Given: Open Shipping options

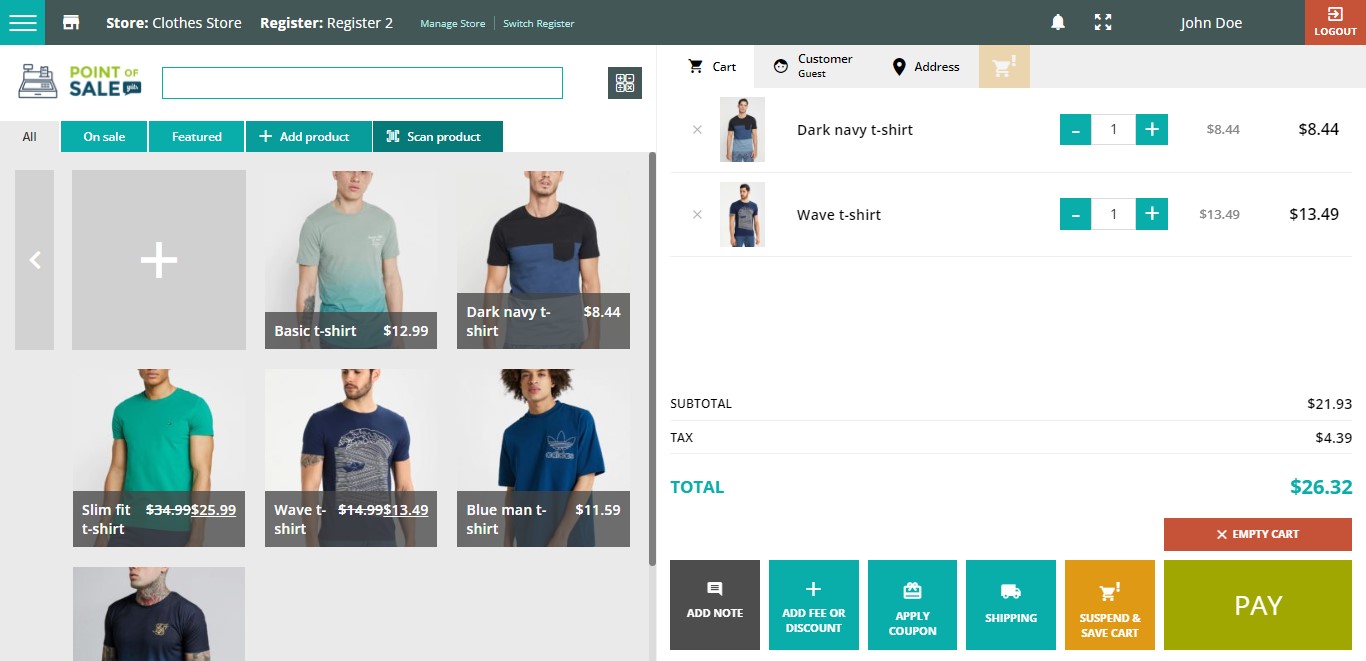Looking at the screenshot, I should (1011, 605).
